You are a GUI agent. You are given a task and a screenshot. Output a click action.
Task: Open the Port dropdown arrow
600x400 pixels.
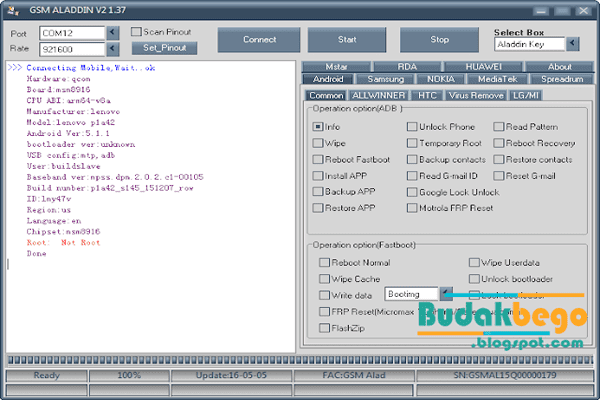[112, 33]
